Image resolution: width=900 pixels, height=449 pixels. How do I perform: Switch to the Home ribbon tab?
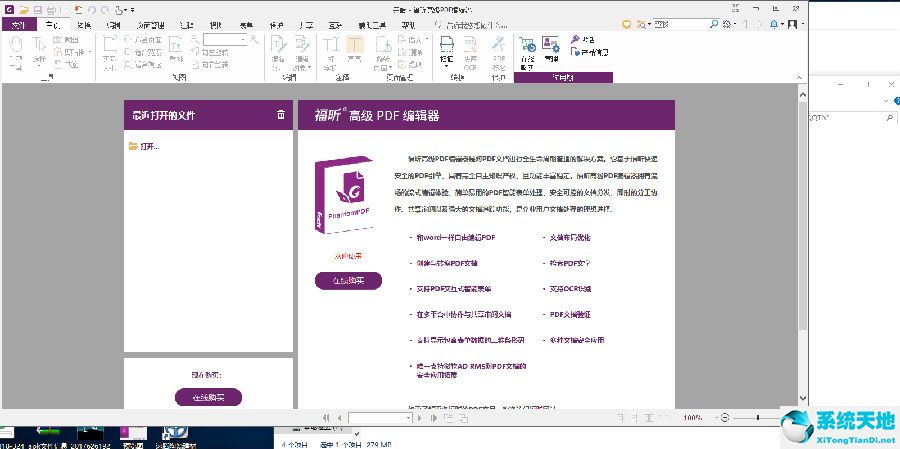pos(53,25)
